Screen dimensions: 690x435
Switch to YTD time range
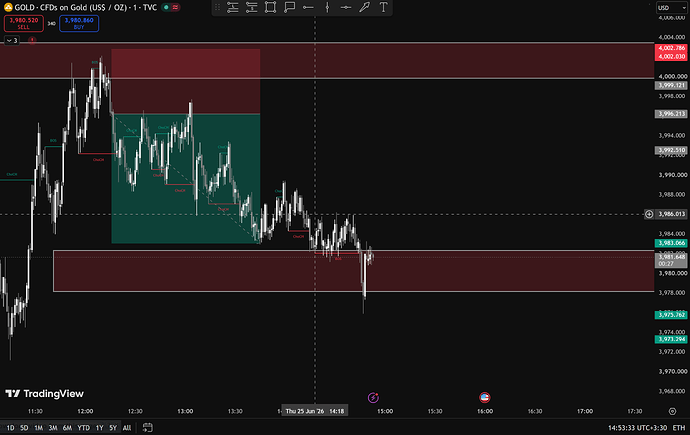84,428
